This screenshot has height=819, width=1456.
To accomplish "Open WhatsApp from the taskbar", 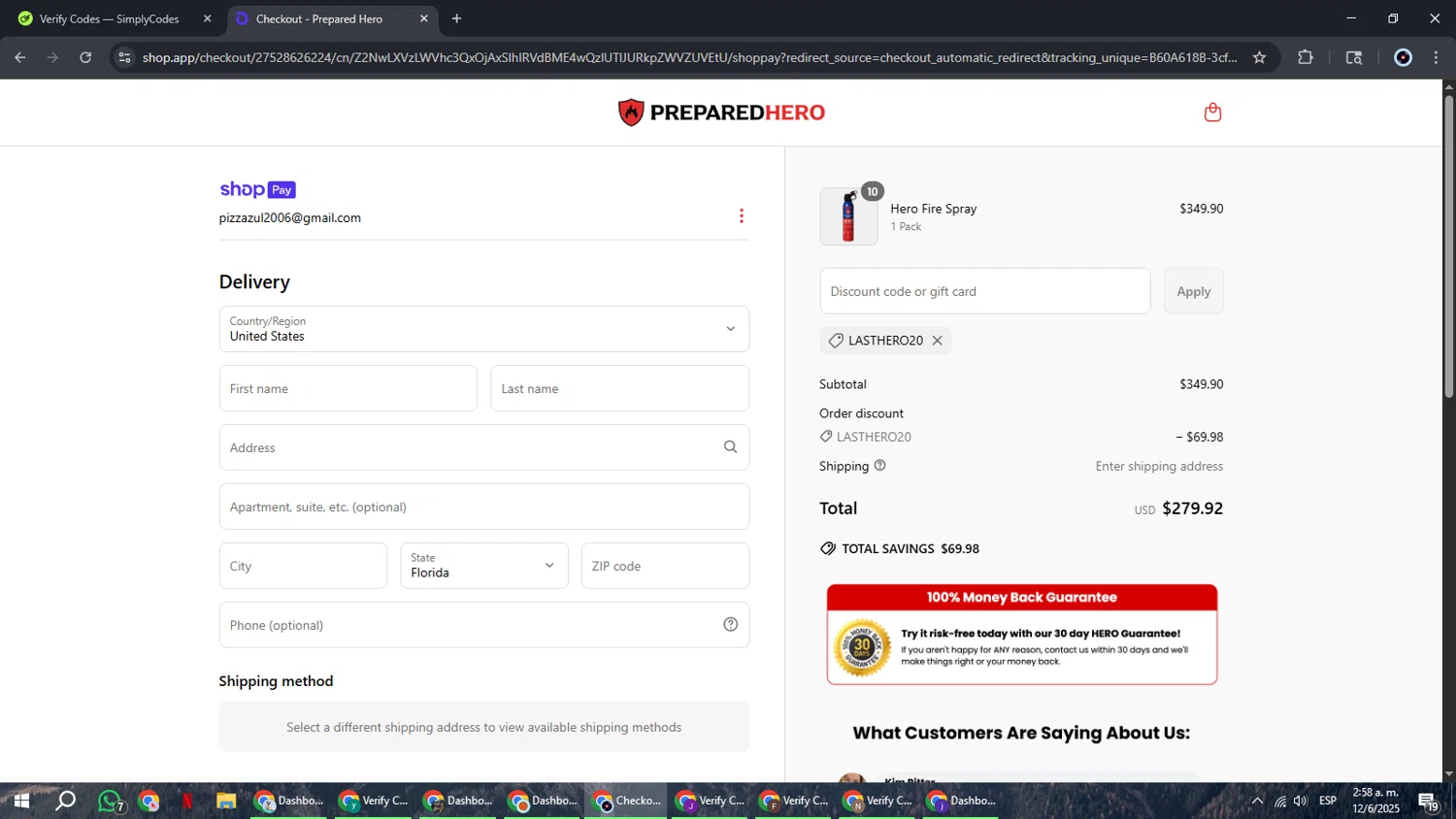I will point(110,802).
